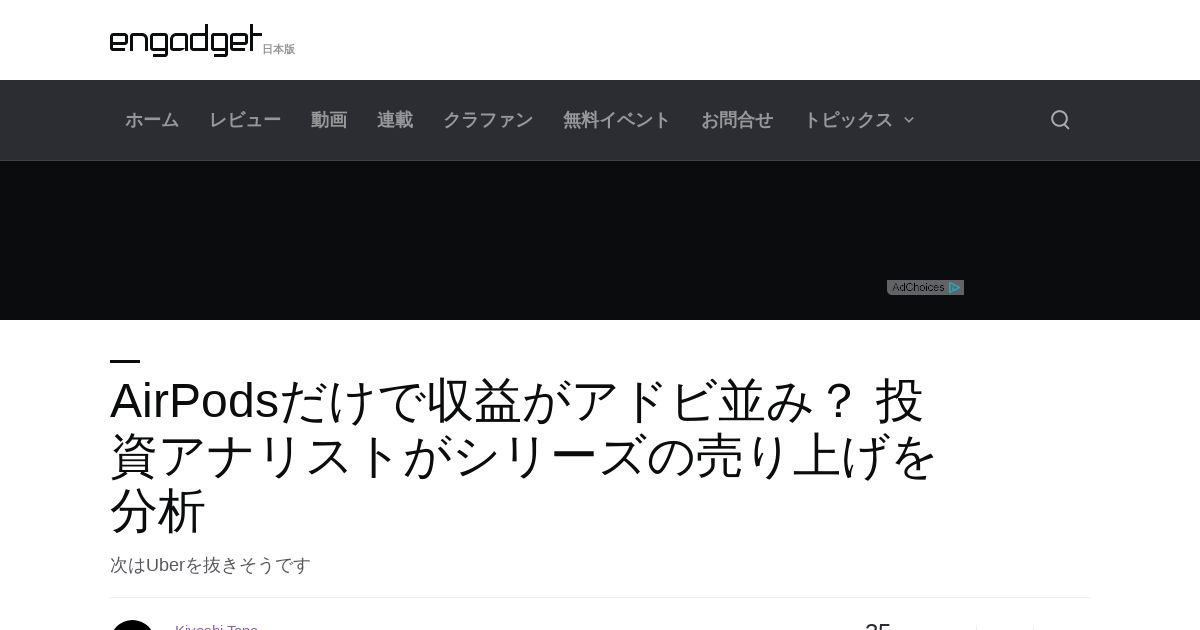1200x630 pixels.
Task: Click the author avatar circle
Action: point(132,625)
